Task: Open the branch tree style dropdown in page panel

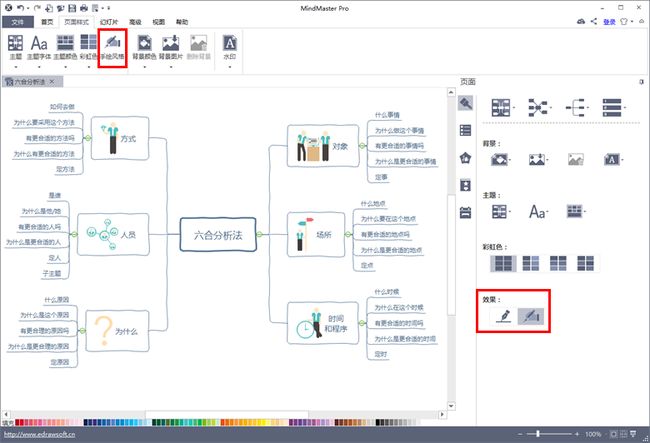Action: pyautogui.click(x=577, y=108)
